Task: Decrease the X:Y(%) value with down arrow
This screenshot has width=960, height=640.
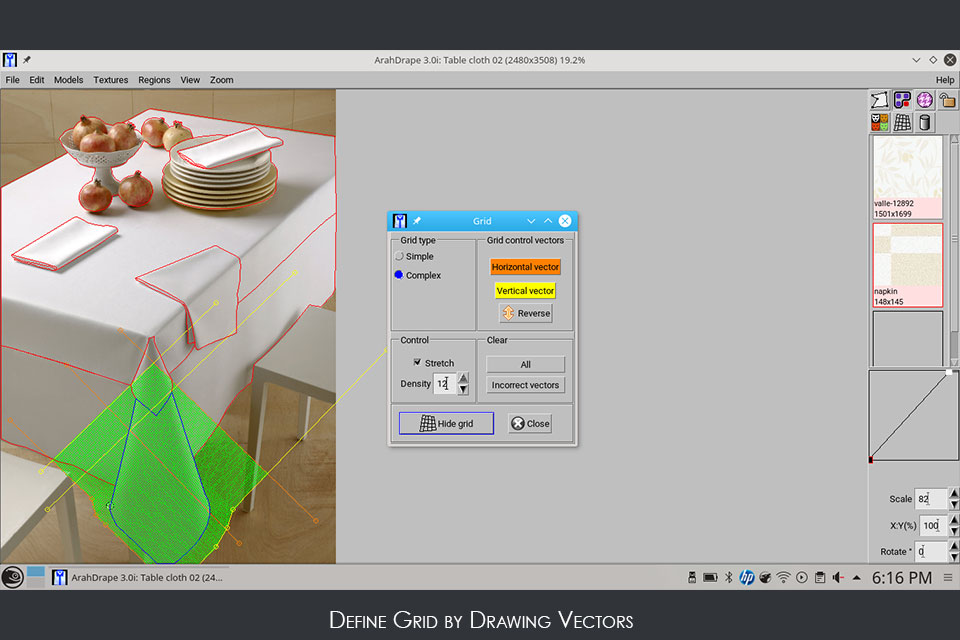Action: [954, 530]
